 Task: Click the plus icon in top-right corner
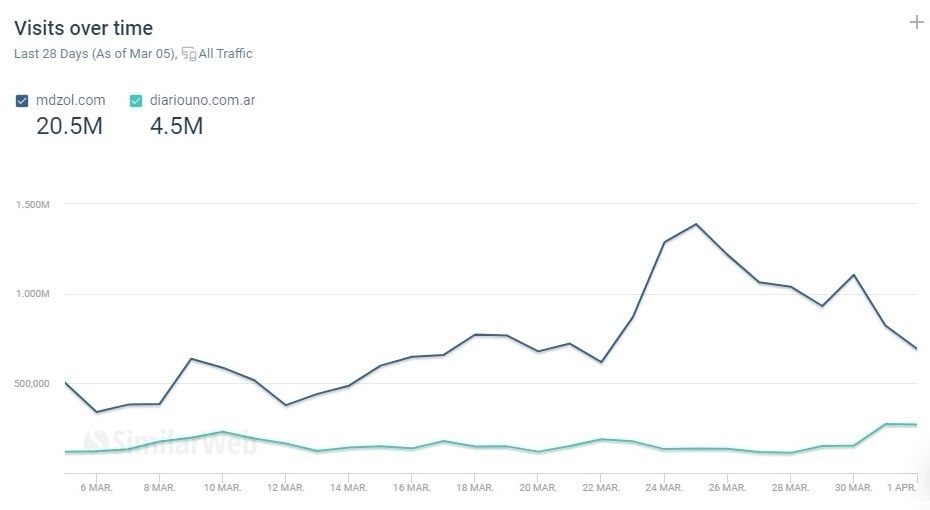(x=916, y=22)
